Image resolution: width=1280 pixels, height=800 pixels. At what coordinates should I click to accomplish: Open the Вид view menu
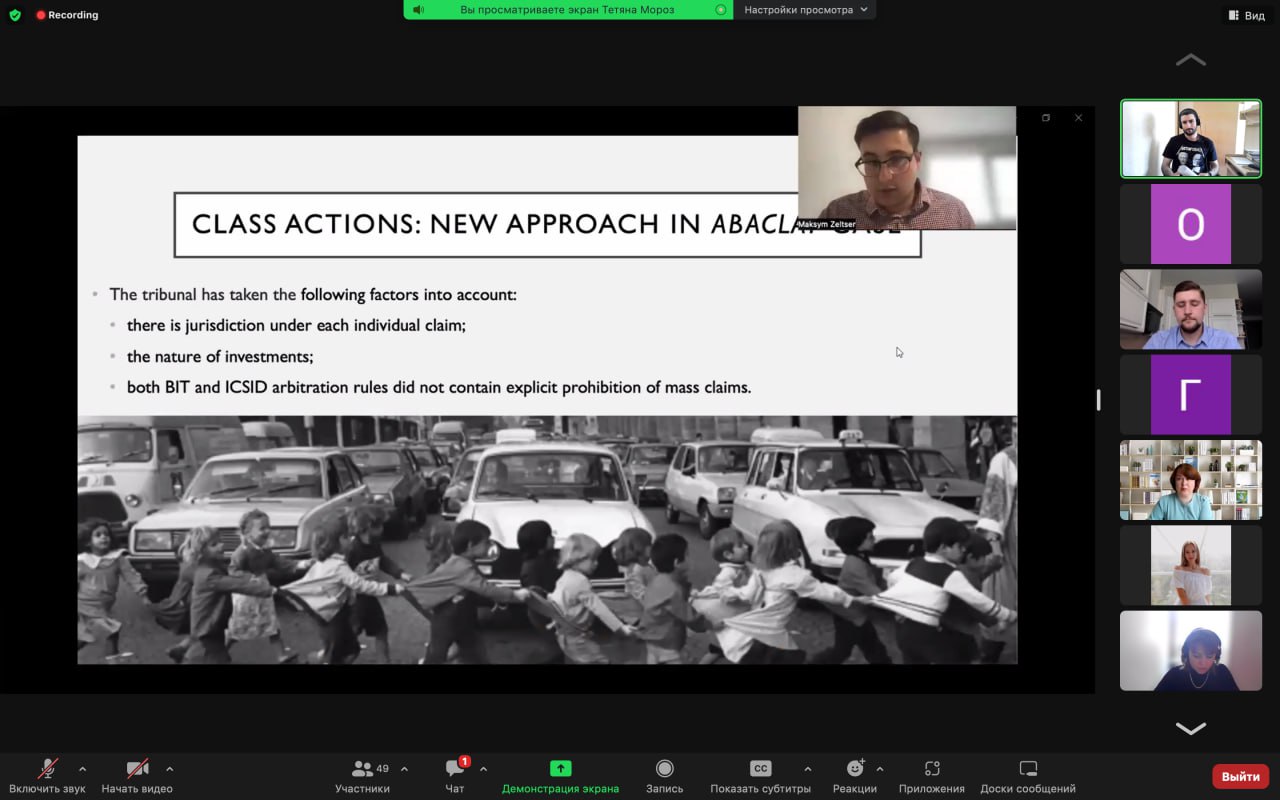coord(1246,15)
